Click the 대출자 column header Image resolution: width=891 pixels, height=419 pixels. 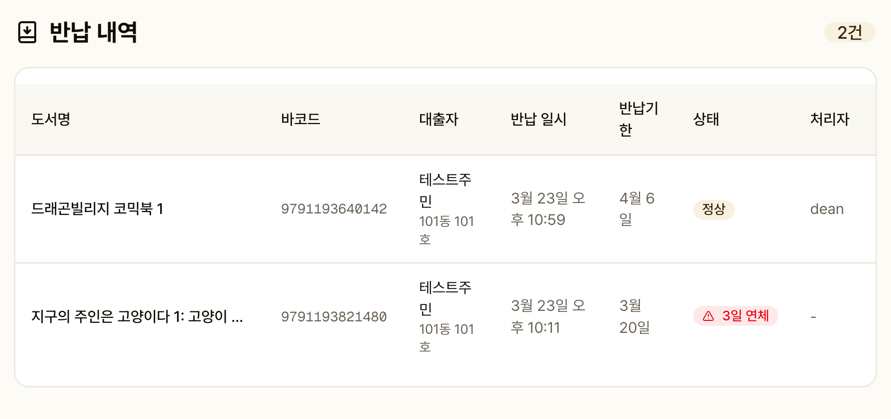coord(438,120)
